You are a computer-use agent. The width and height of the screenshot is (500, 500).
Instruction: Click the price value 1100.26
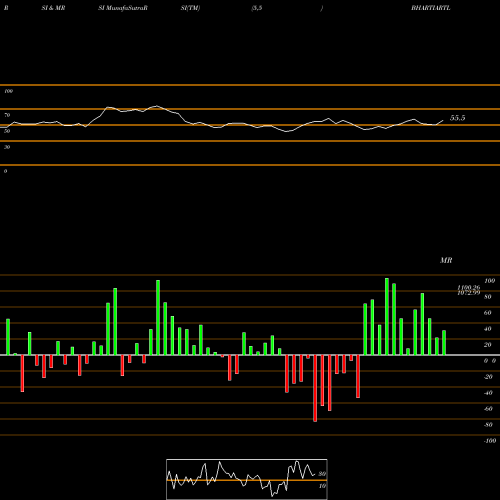tap(469, 287)
